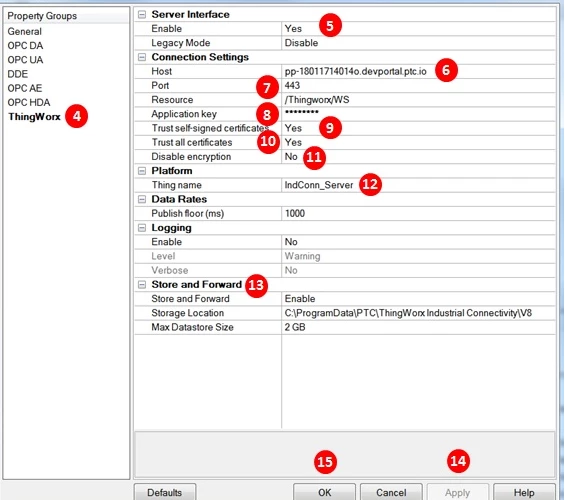Edit the Port value 443
565x500 pixels.
point(418,85)
